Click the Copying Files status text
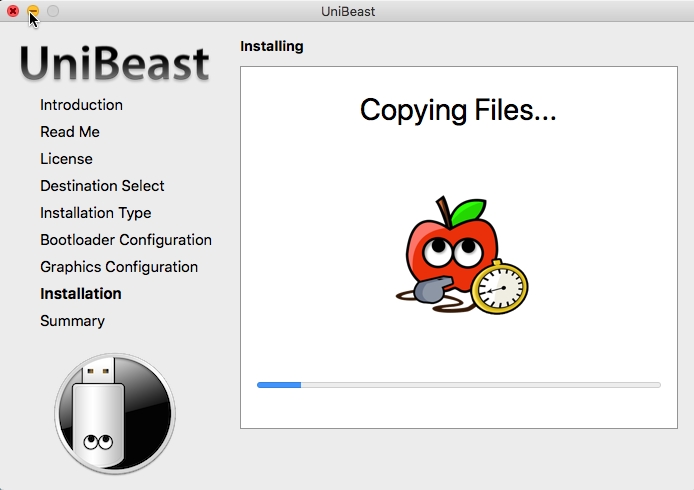Viewport: 694px width, 490px height. pos(458,110)
